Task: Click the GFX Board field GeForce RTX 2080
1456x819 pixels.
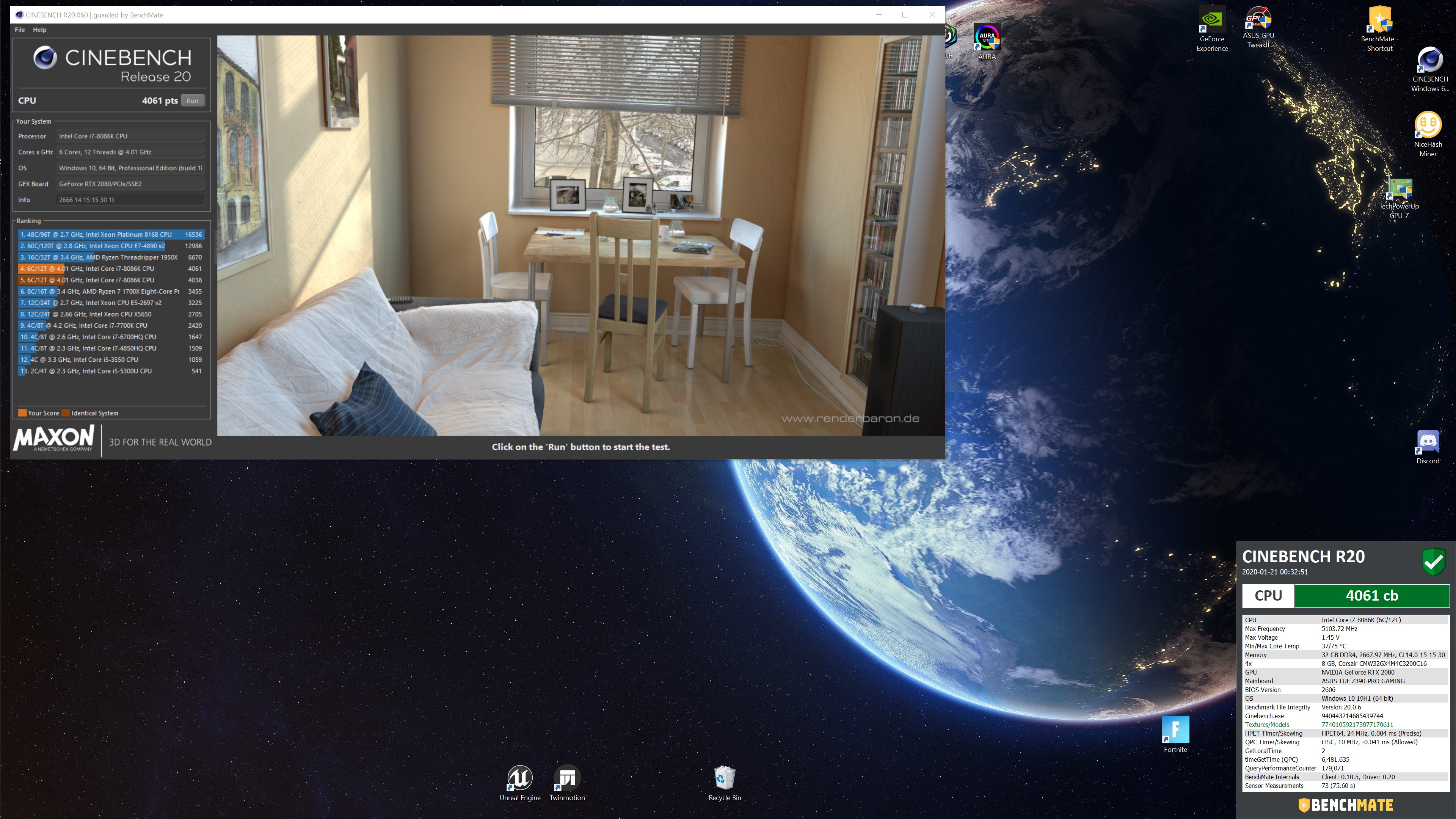Action: (x=130, y=184)
